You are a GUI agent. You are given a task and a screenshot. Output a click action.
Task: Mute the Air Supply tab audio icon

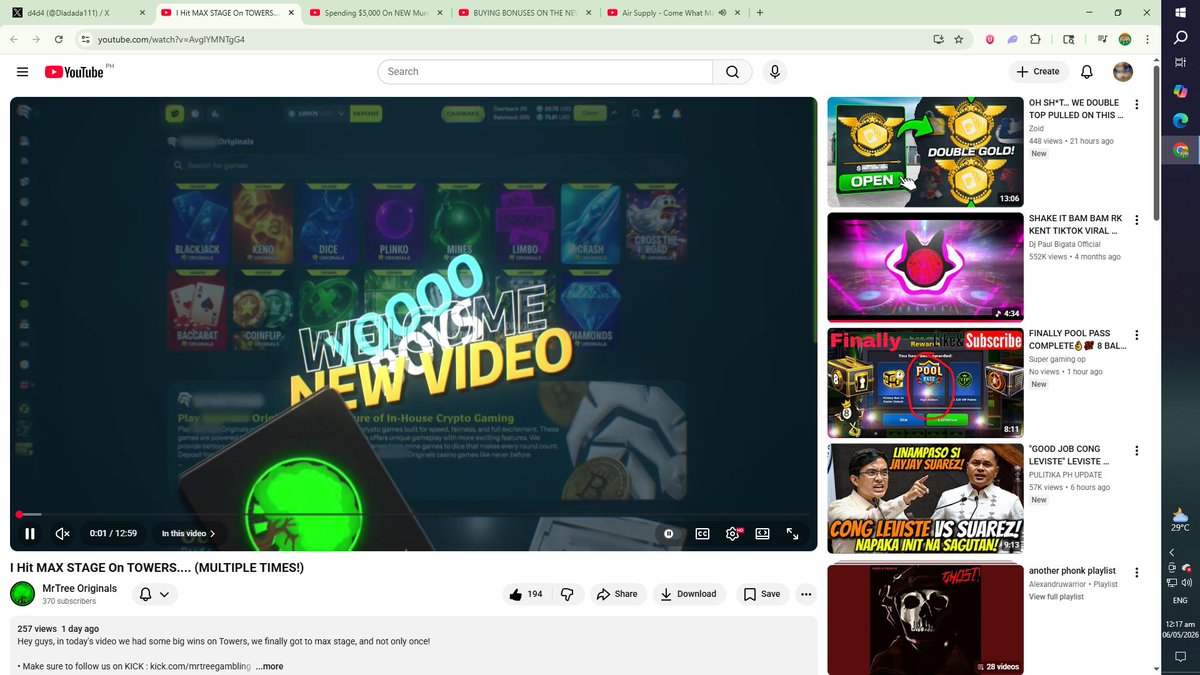[x=722, y=13]
